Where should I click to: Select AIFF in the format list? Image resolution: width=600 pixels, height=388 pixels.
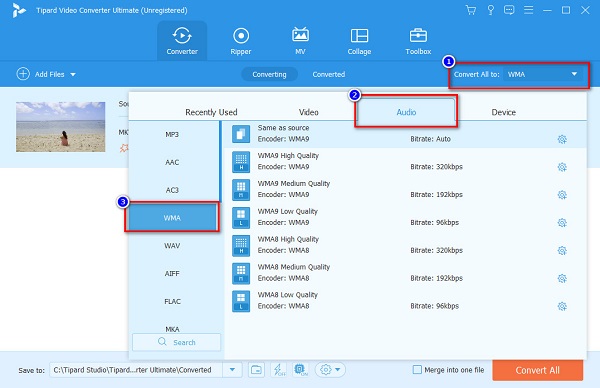coord(172,274)
